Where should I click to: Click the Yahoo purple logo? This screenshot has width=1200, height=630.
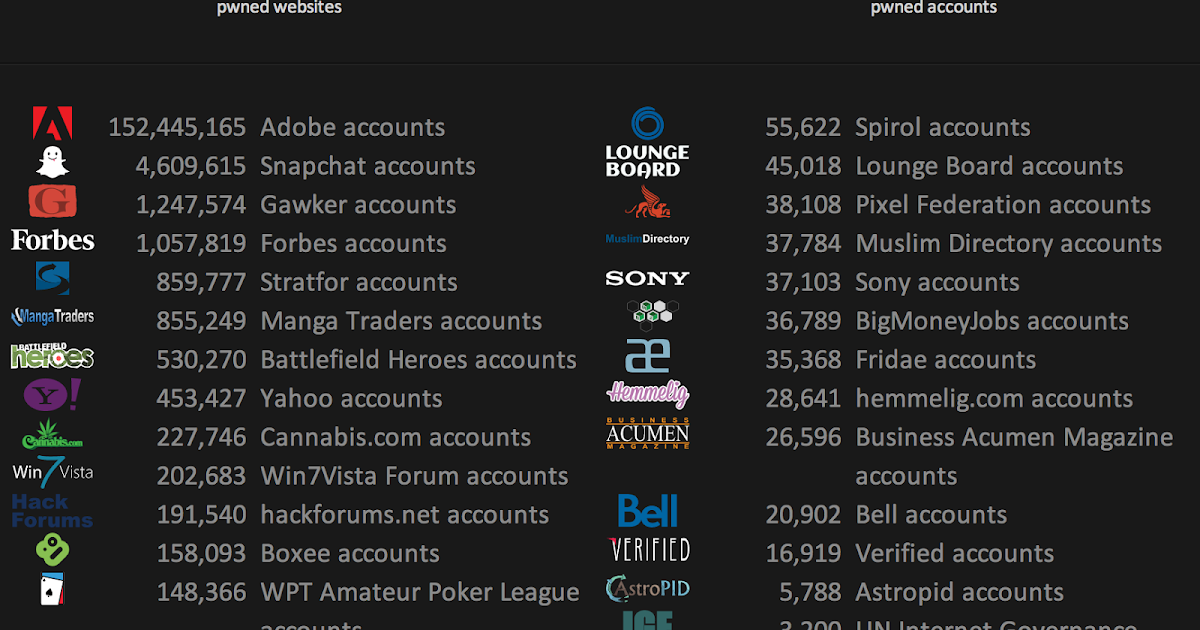pos(52,395)
